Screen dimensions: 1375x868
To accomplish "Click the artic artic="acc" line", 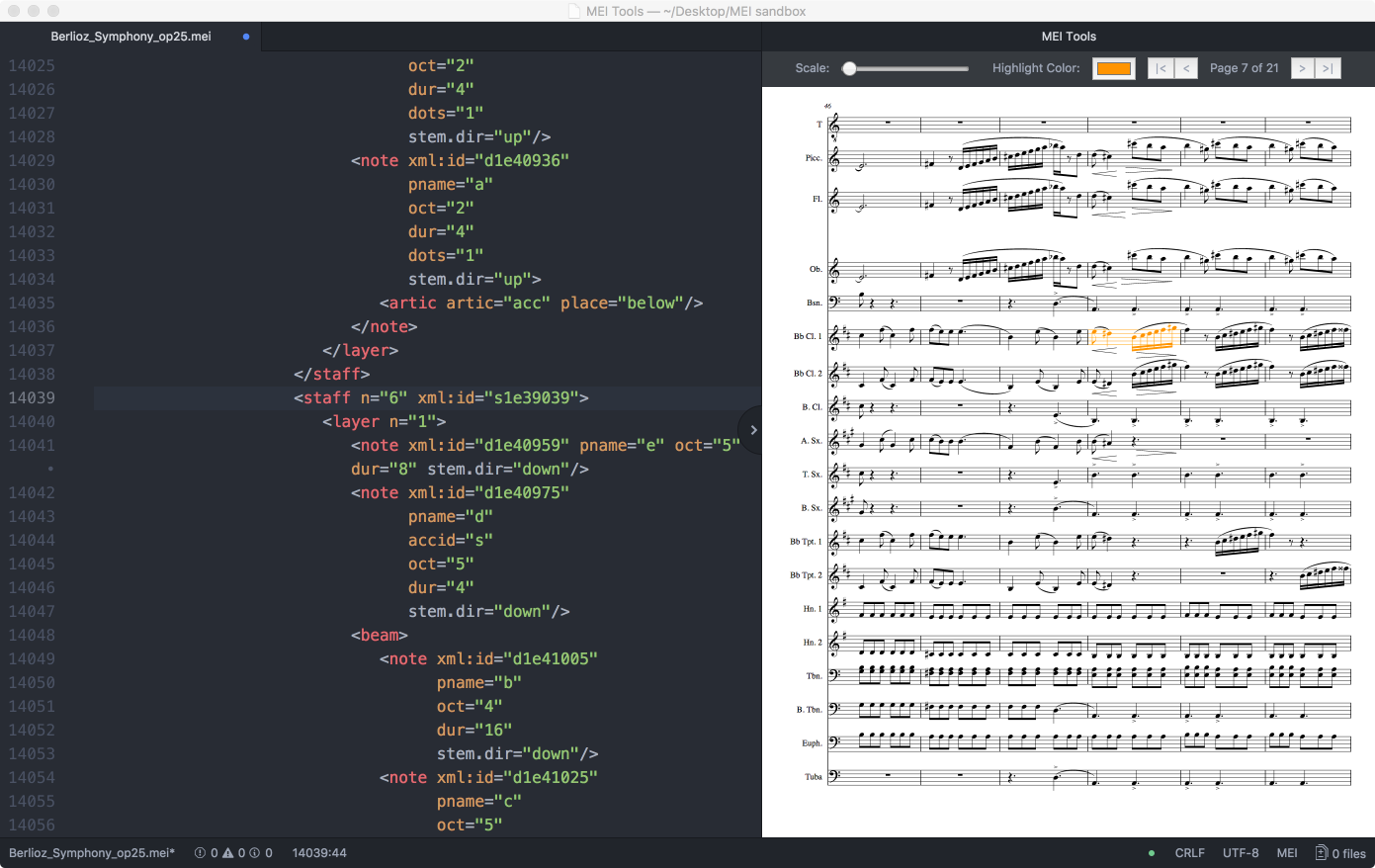I will coord(542,303).
